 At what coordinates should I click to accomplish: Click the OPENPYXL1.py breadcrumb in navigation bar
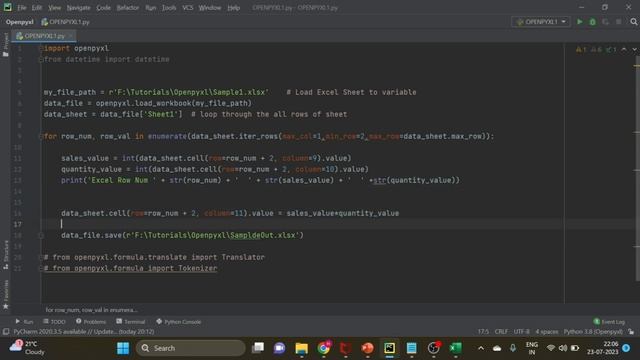(x=65, y=22)
